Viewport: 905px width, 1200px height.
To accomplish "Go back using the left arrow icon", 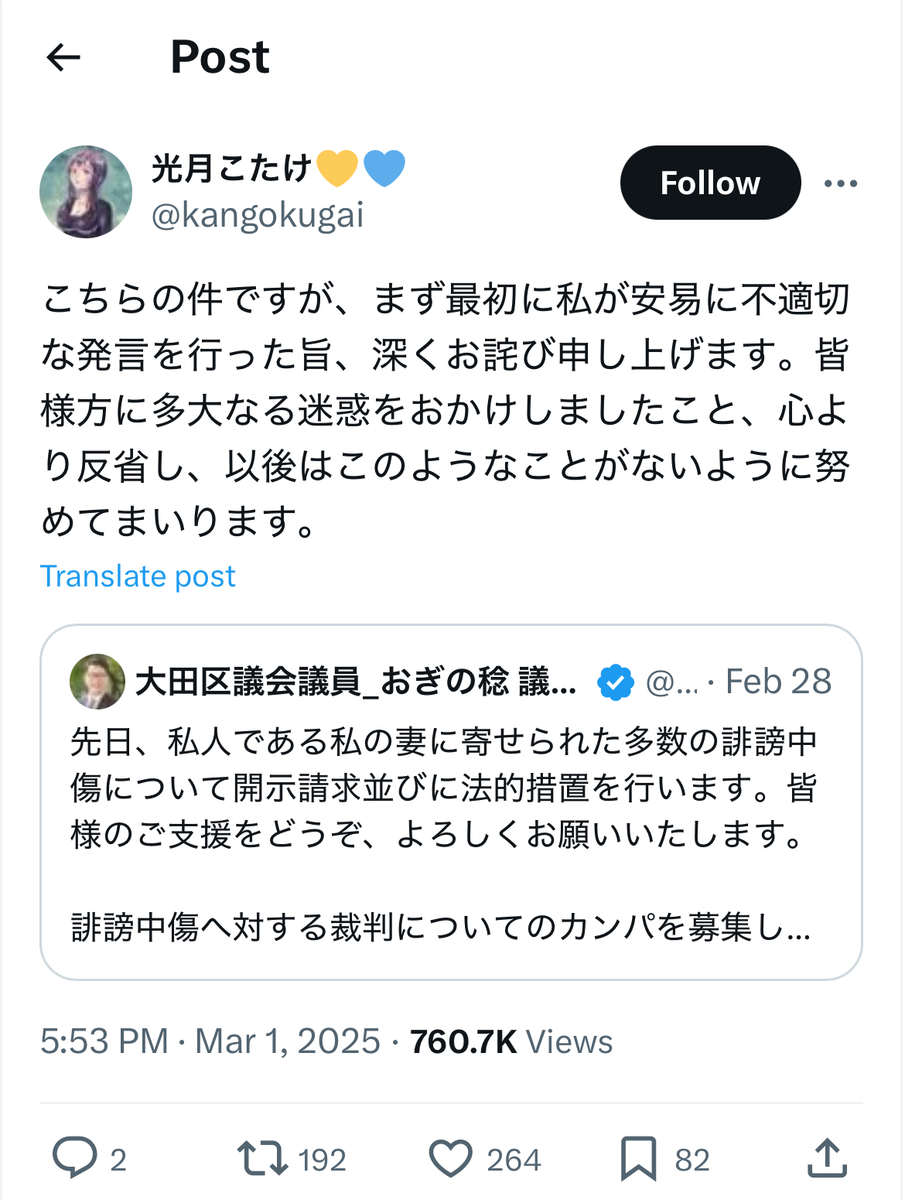I will (x=64, y=59).
